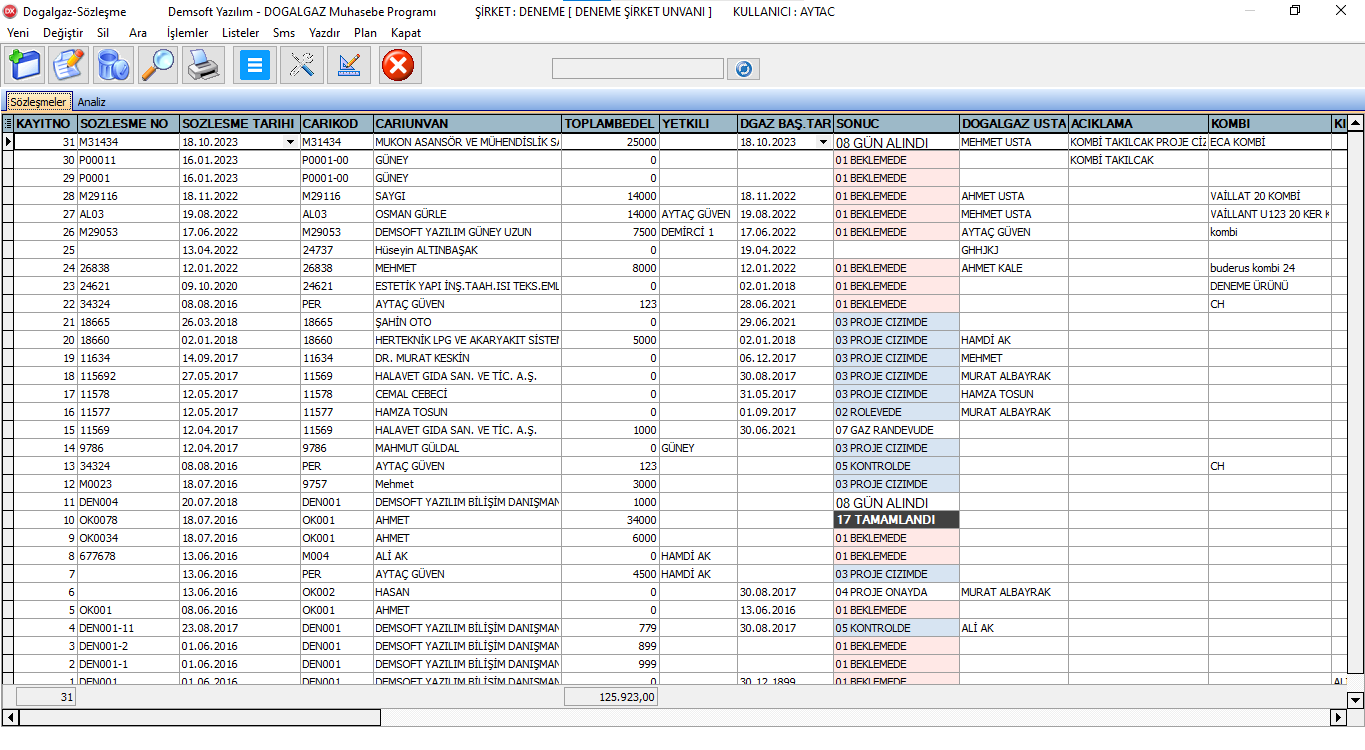1365x750 pixels.
Task: Select the GHHJKJ installer cell
Action: tap(1013, 250)
